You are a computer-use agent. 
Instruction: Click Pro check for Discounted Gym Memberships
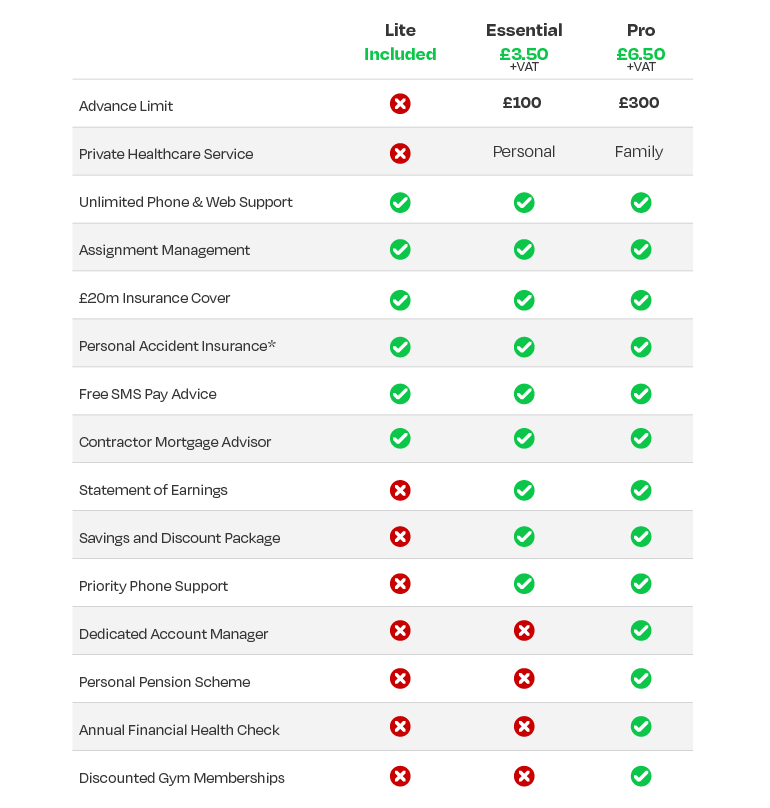click(641, 776)
